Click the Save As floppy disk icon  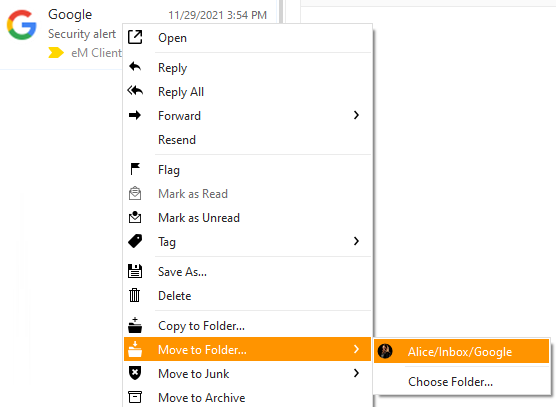click(x=135, y=271)
